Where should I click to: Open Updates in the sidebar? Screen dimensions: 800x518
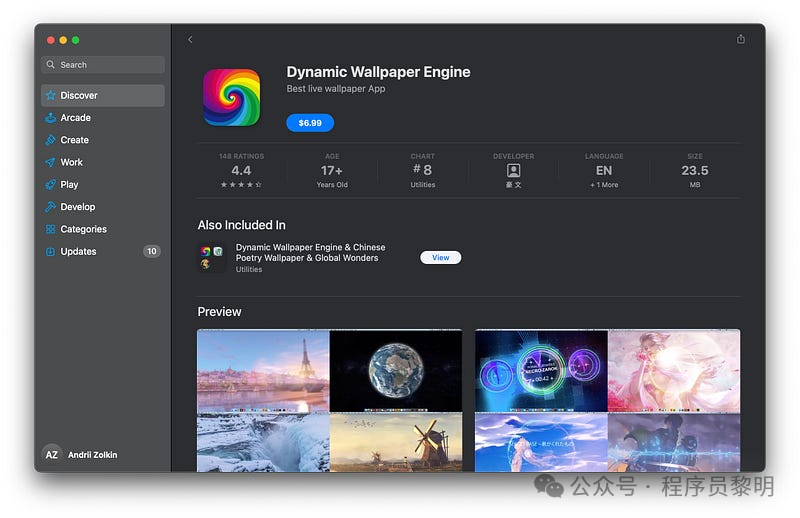tap(103, 252)
